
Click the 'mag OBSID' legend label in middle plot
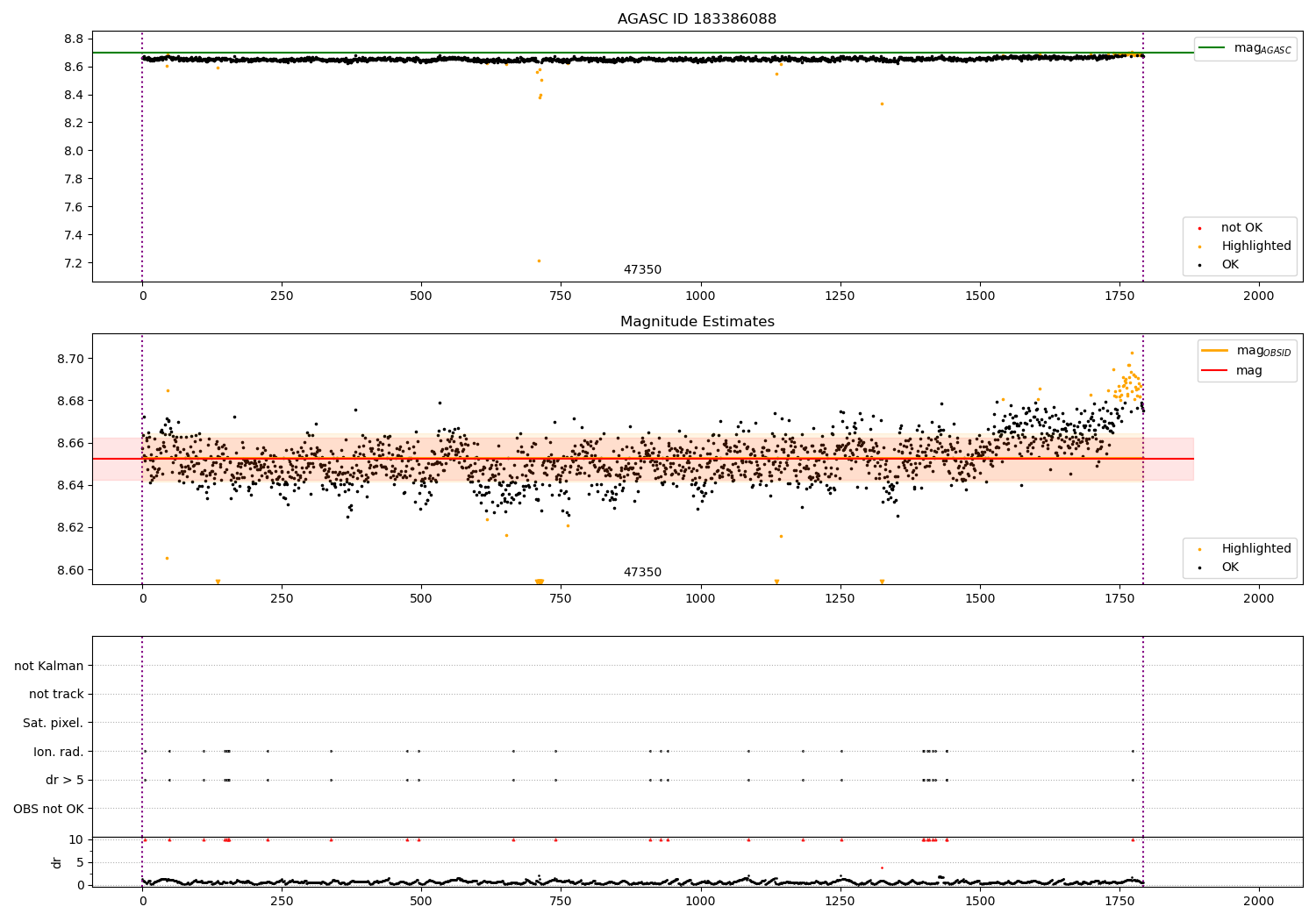[x=1263, y=351]
